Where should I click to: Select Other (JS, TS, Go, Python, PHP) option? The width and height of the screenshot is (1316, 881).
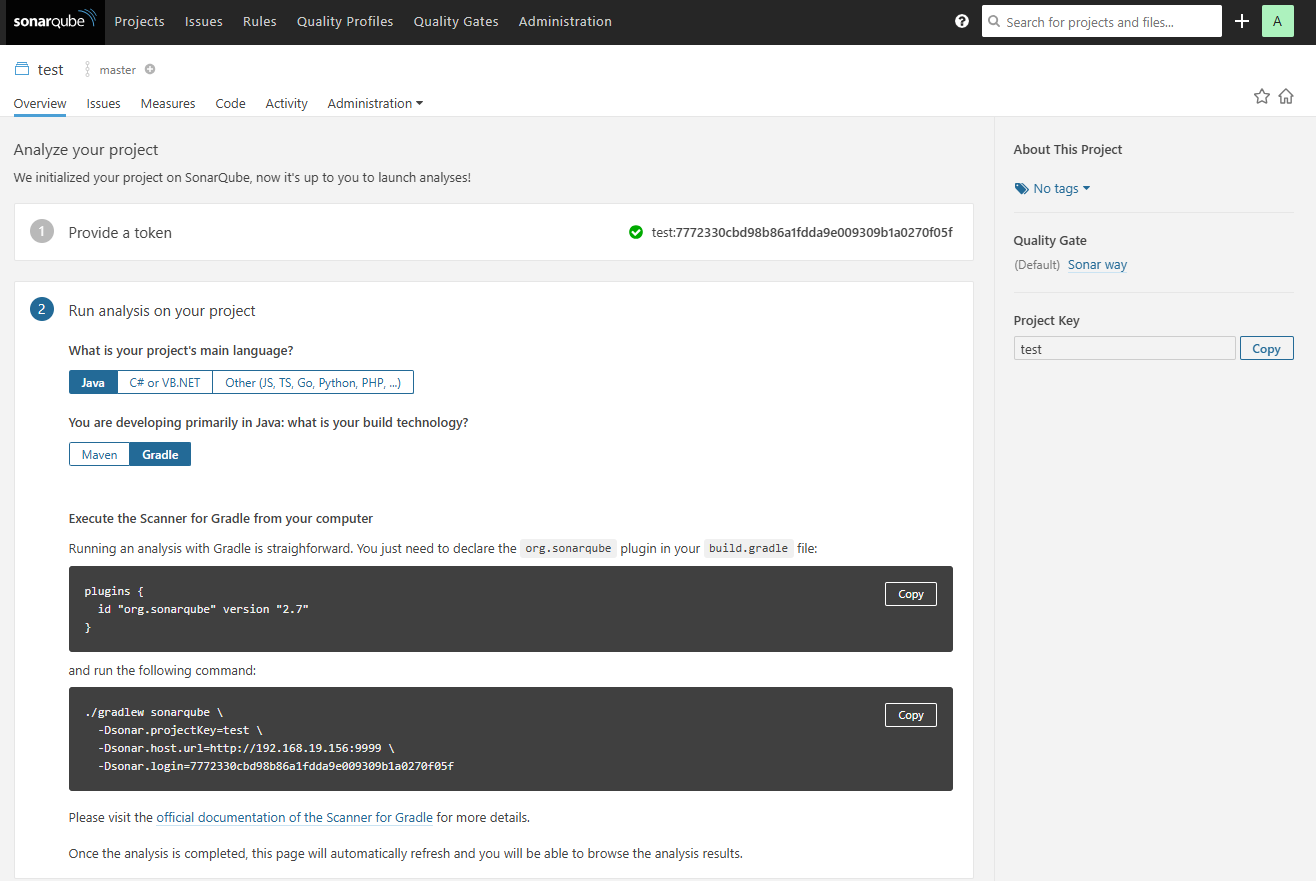pos(313,382)
